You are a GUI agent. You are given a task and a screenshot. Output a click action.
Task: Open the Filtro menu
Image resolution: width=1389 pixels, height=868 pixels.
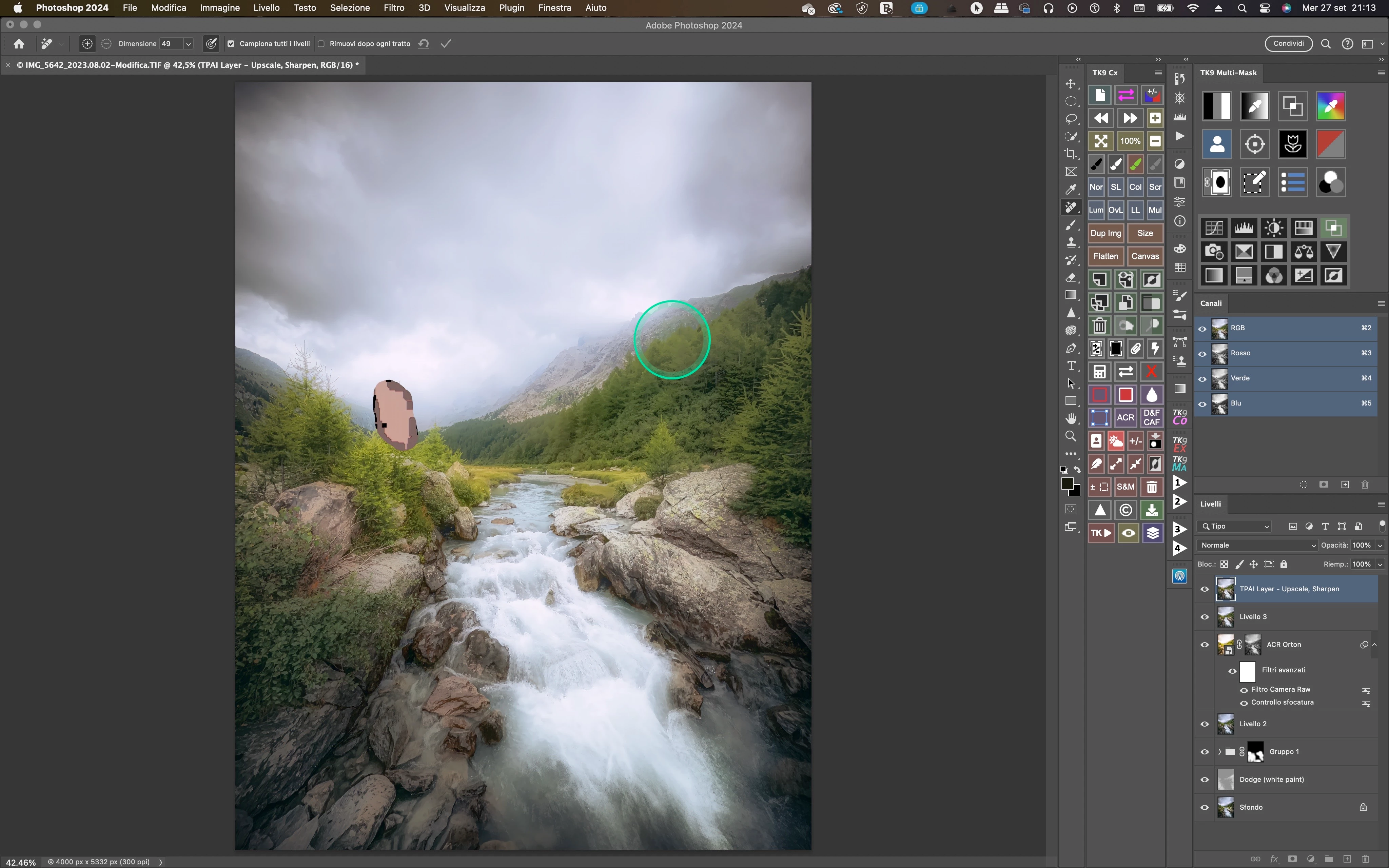click(x=394, y=8)
